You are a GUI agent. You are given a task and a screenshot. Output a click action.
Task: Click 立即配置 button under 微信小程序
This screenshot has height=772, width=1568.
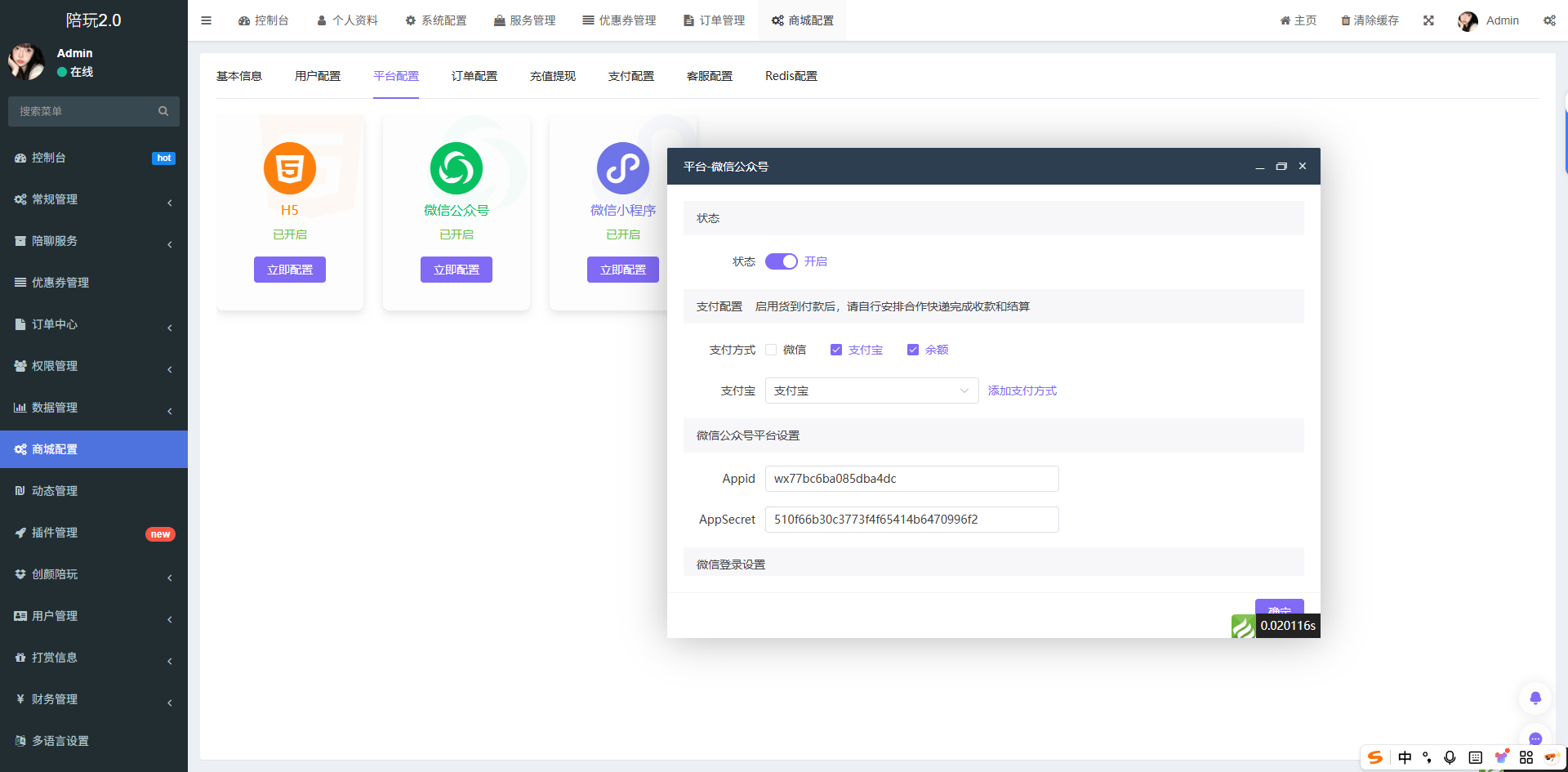[x=623, y=270]
